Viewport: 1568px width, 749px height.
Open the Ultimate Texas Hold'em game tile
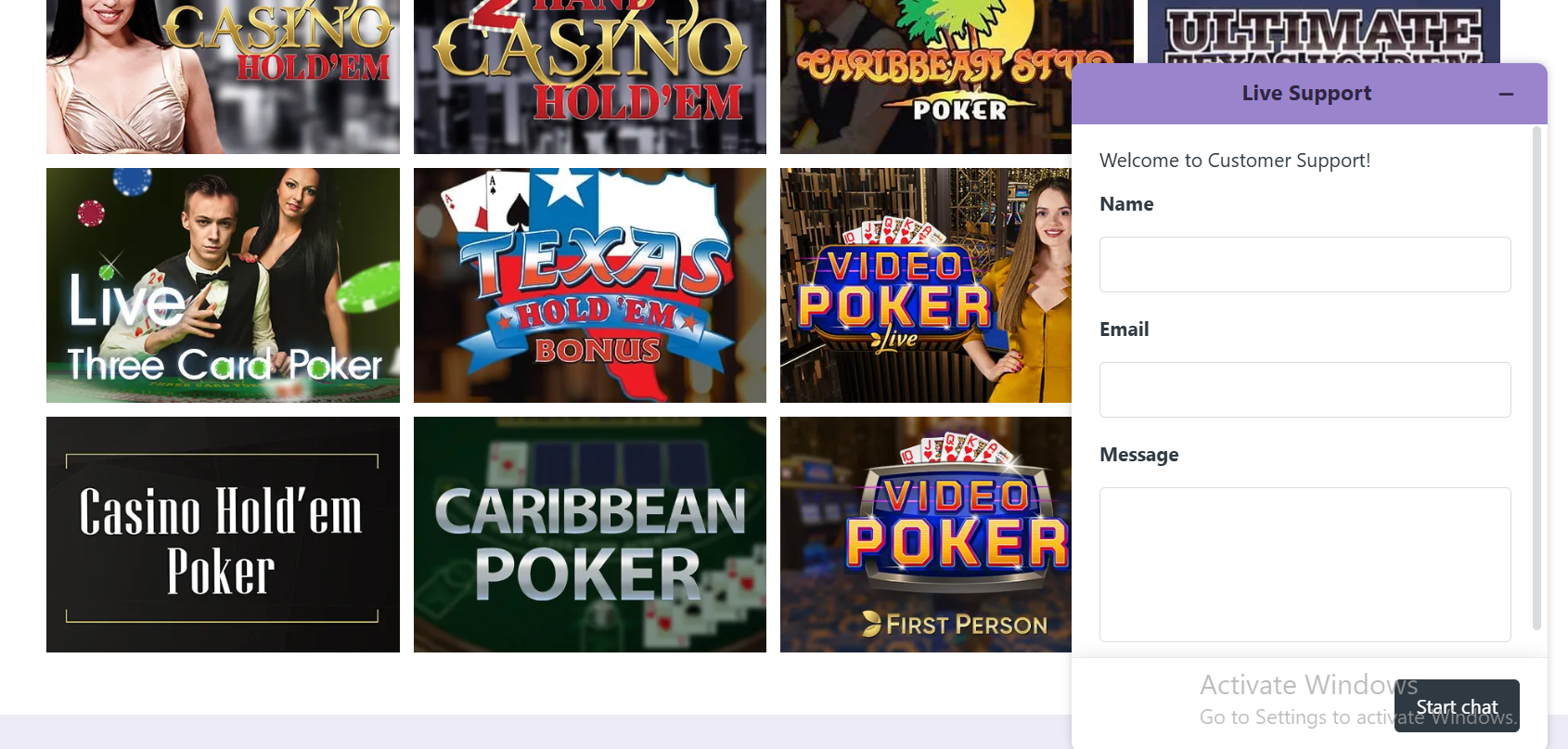(1324, 32)
